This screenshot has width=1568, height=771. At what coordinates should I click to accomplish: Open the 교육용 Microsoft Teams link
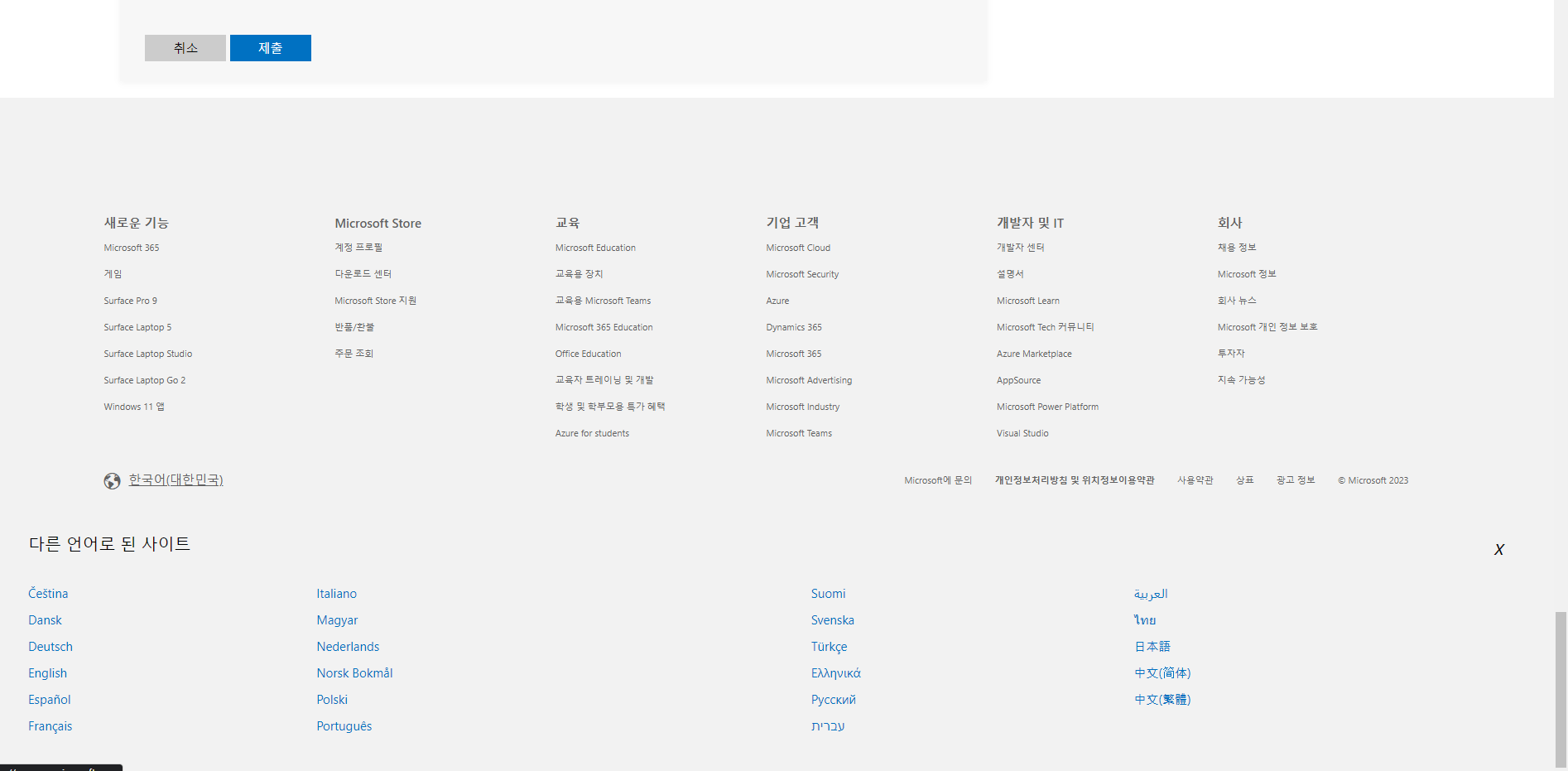[604, 301]
